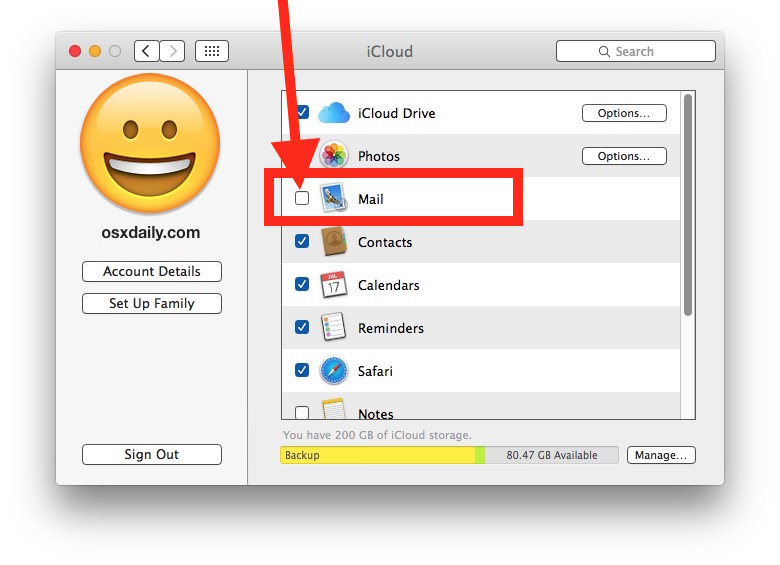
Task: Check the Notes checkbox
Action: [x=302, y=412]
